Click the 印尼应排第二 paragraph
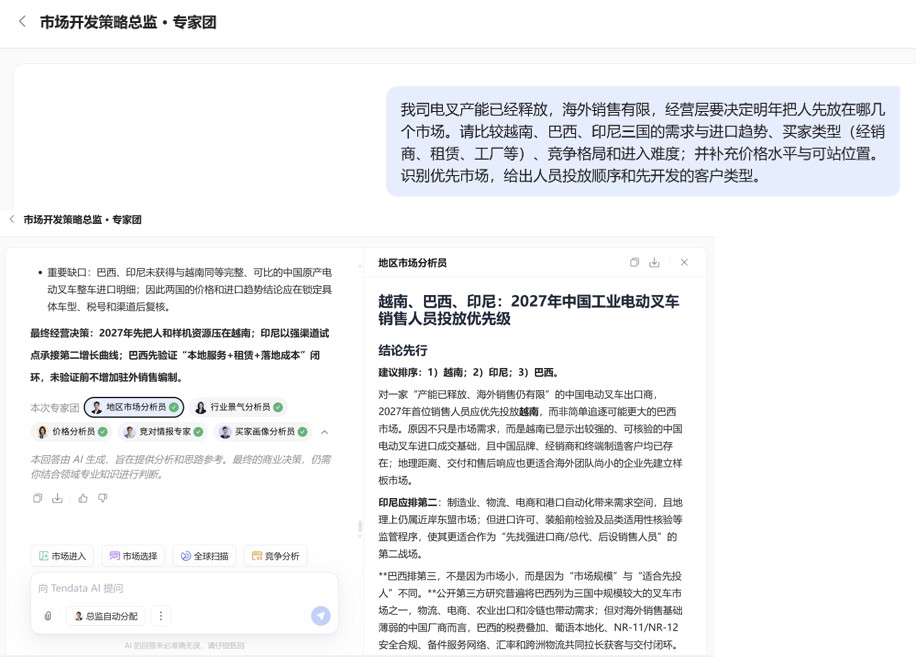 coord(530,528)
